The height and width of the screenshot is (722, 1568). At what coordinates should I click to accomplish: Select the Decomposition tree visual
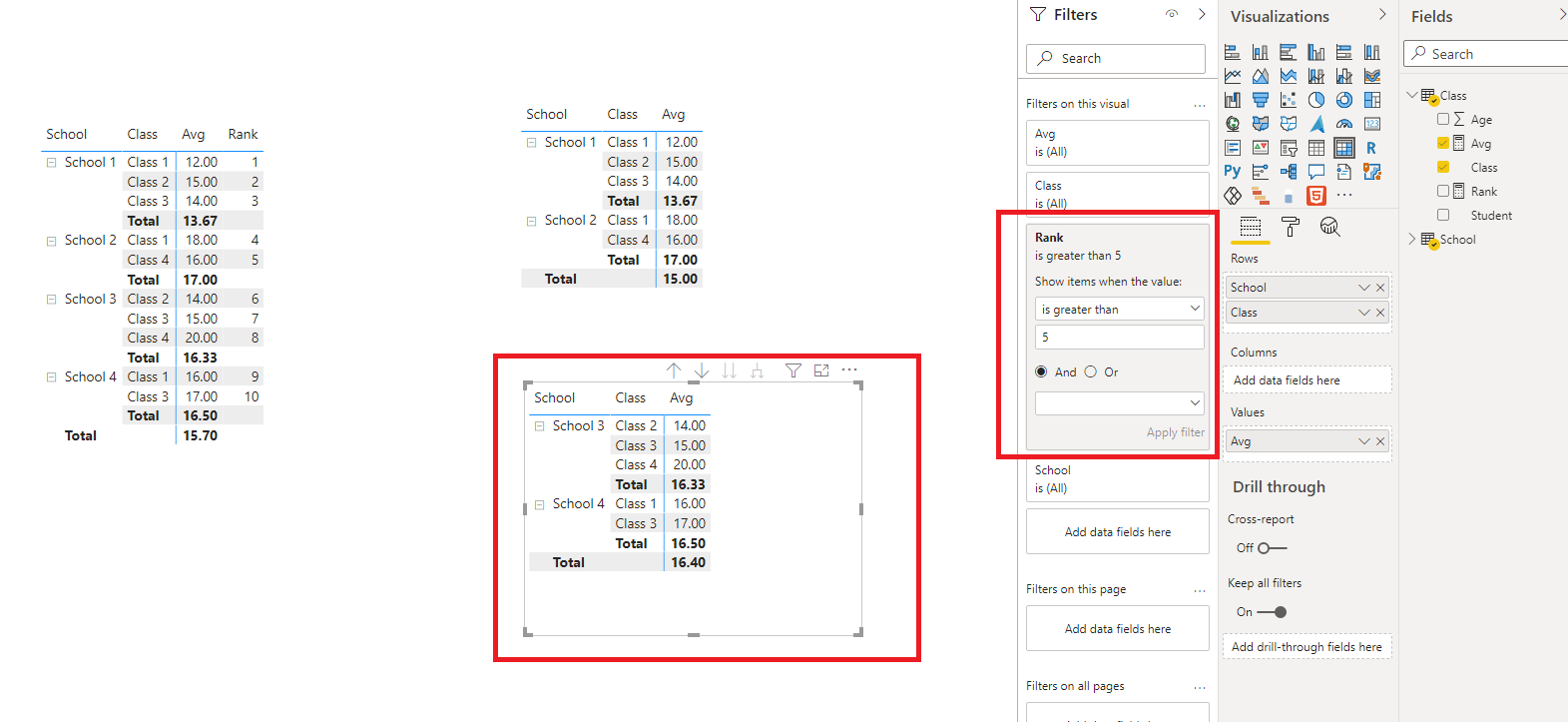tap(1289, 172)
